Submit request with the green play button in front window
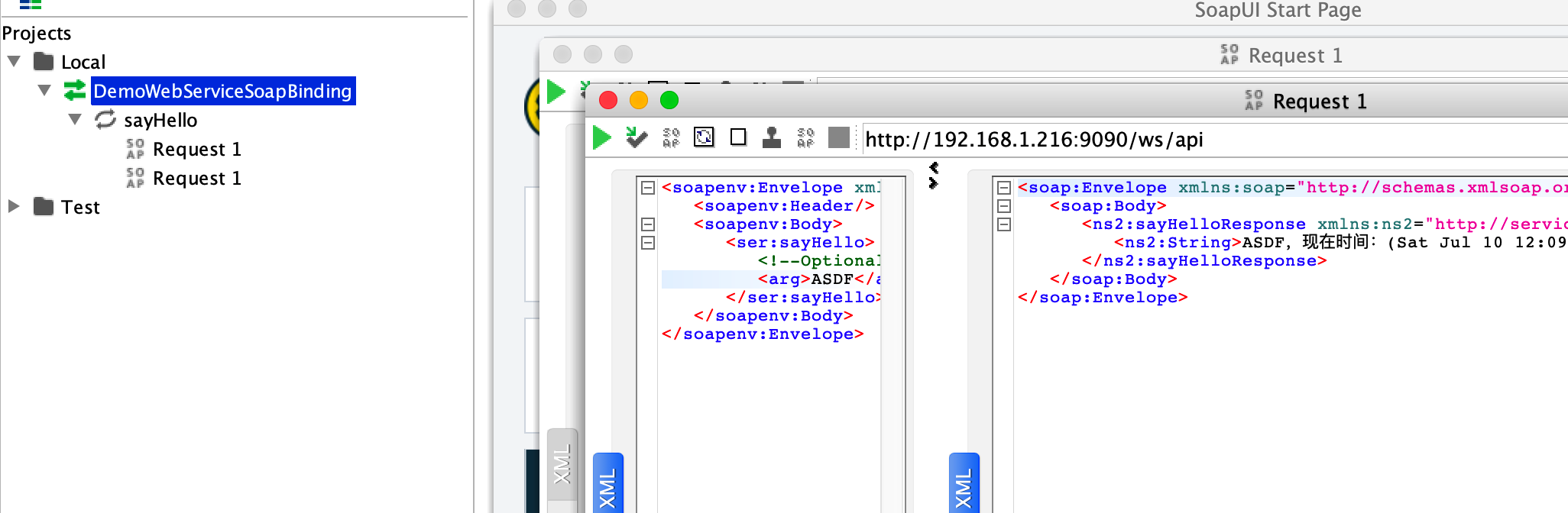Image resolution: width=1568 pixels, height=513 pixels. click(x=601, y=138)
